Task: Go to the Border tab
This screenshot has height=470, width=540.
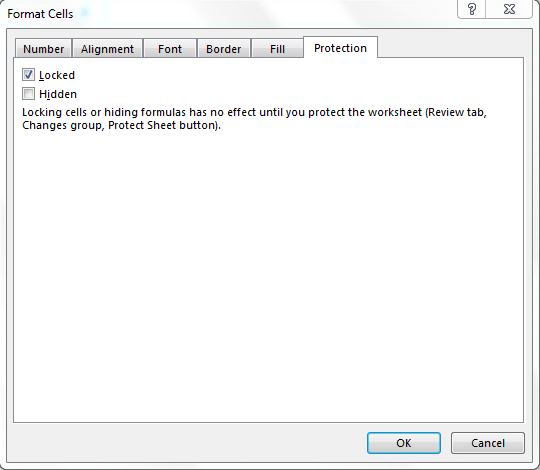Action: (224, 49)
